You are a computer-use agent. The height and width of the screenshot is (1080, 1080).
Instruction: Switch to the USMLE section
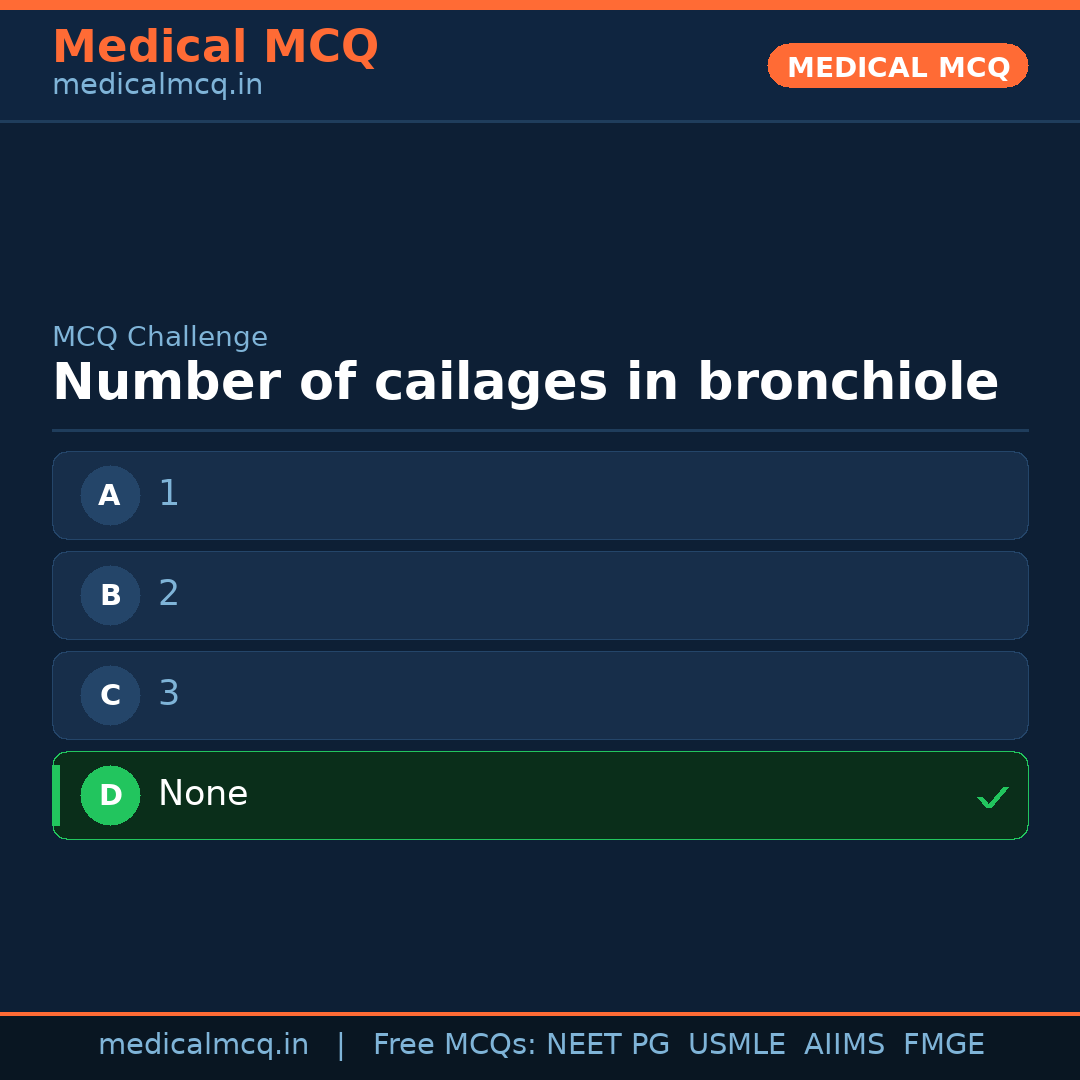(x=737, y=1043)
